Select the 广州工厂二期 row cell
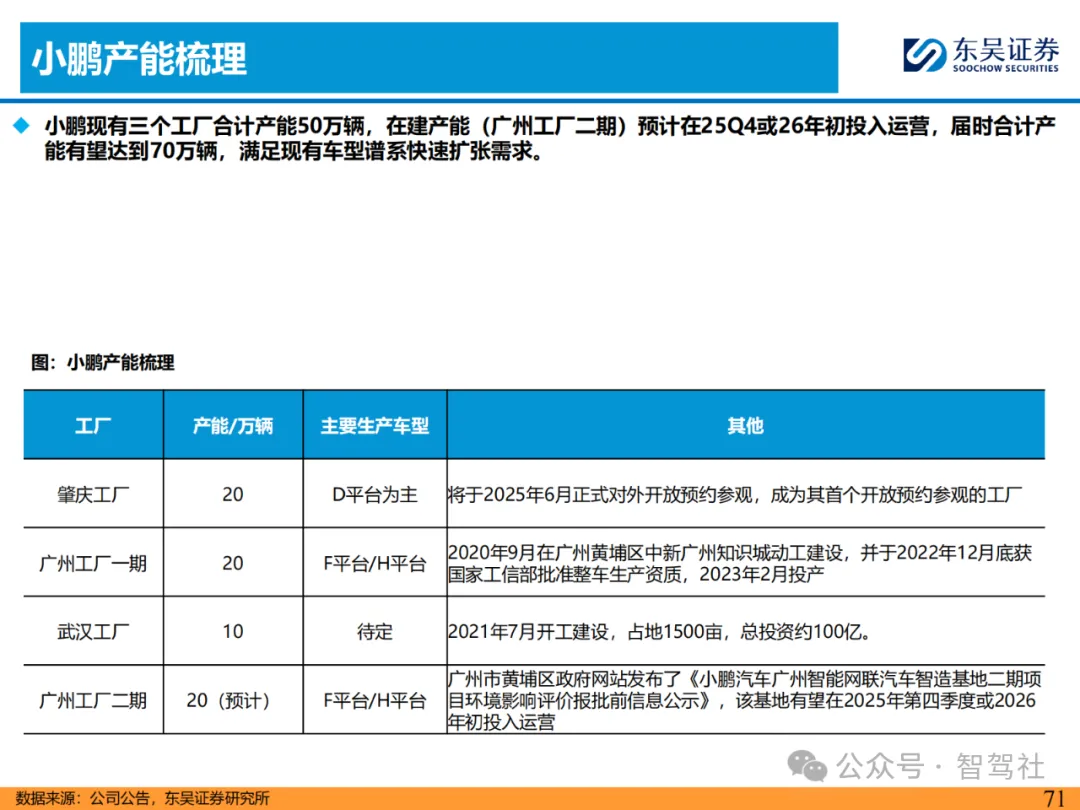 [x=93, y=700]
